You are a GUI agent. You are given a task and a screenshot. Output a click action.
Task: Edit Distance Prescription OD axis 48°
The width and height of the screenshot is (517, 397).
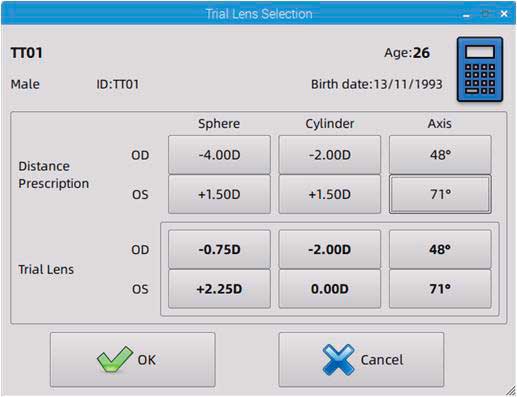click(x=440, y=155)
